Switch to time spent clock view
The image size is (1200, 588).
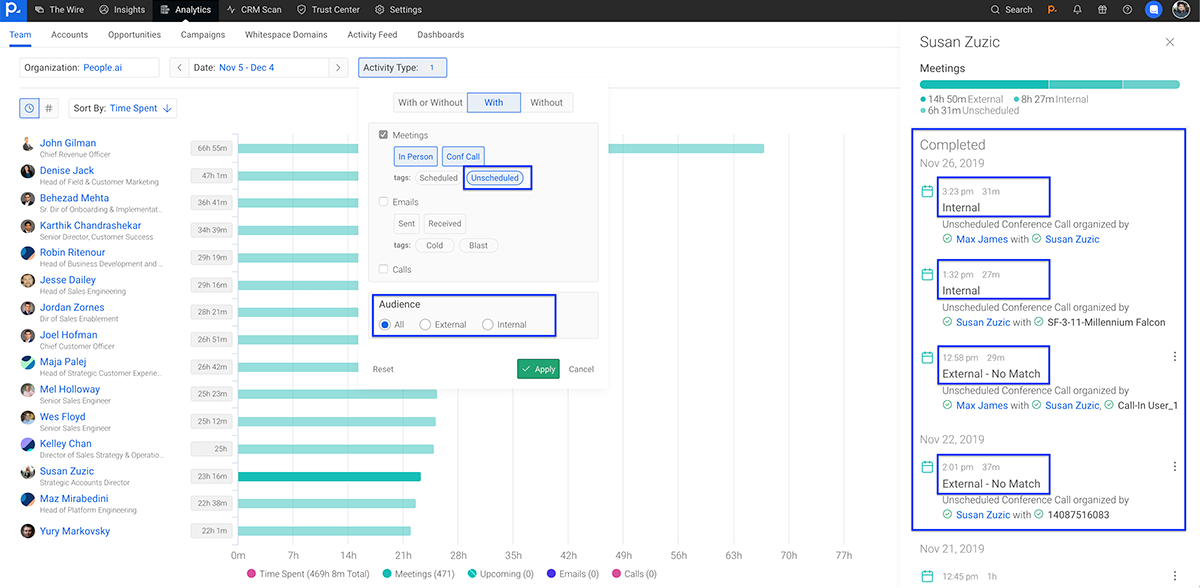tap(30, 108)
